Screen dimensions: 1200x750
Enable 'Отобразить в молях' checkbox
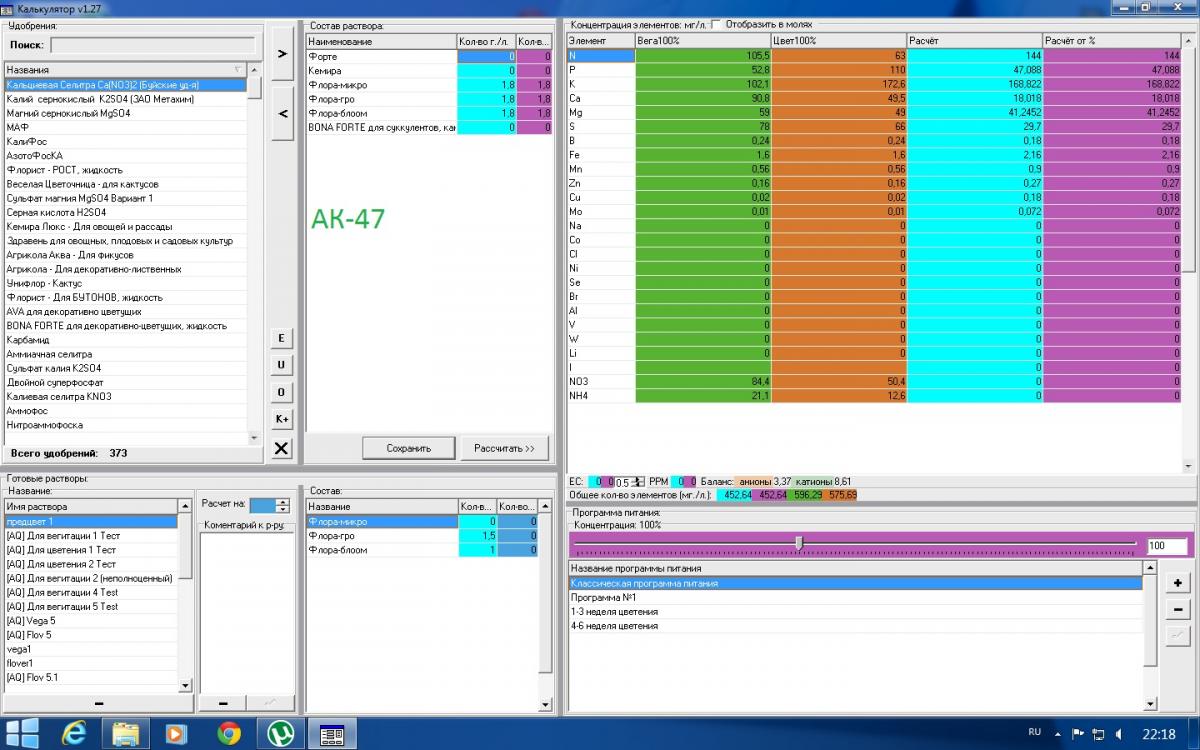(x=715, y=24)
